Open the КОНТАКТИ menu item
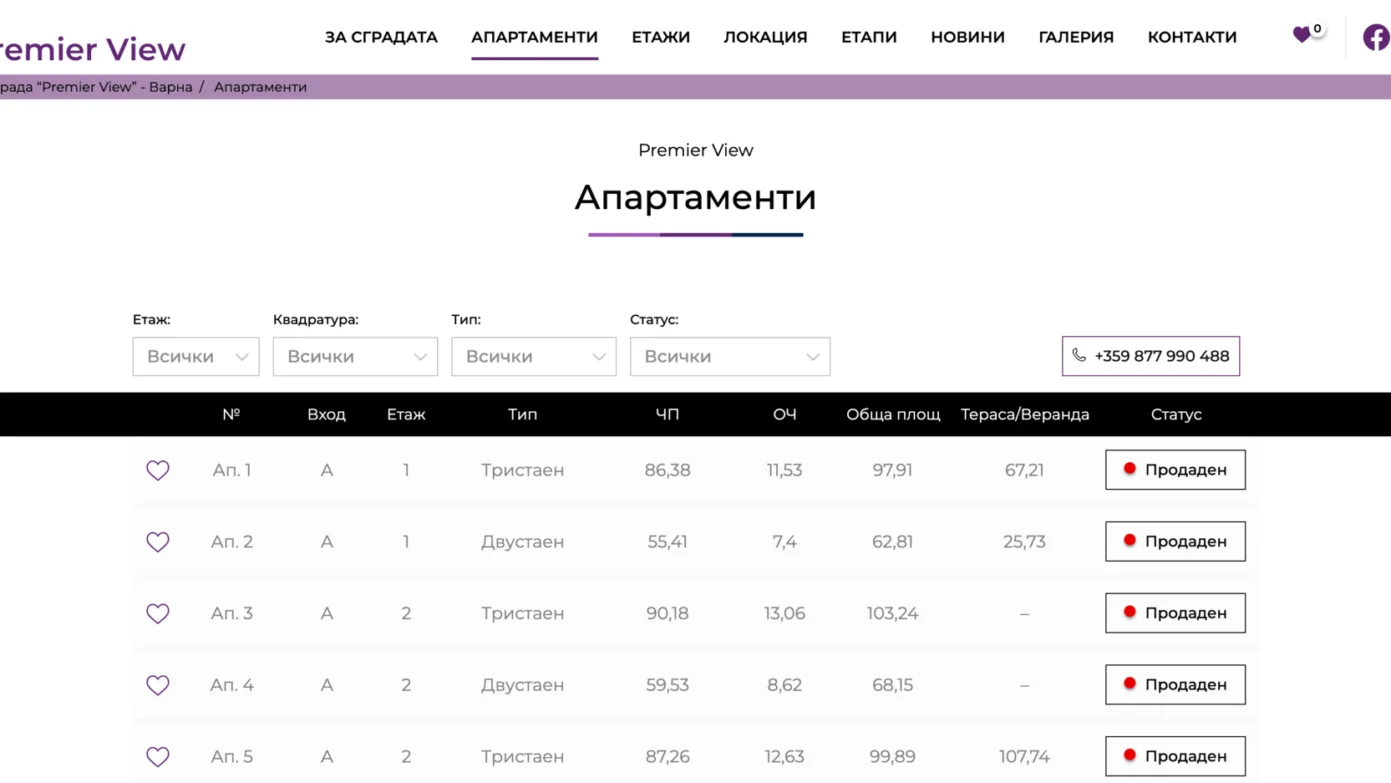The height and width of the screenshot is (783, 1391). point(1192,37)
